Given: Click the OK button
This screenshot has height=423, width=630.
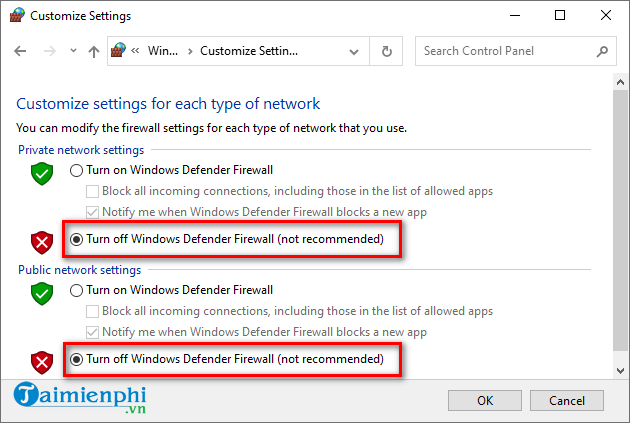Looking at the screenshot, I should click(485, 400).
